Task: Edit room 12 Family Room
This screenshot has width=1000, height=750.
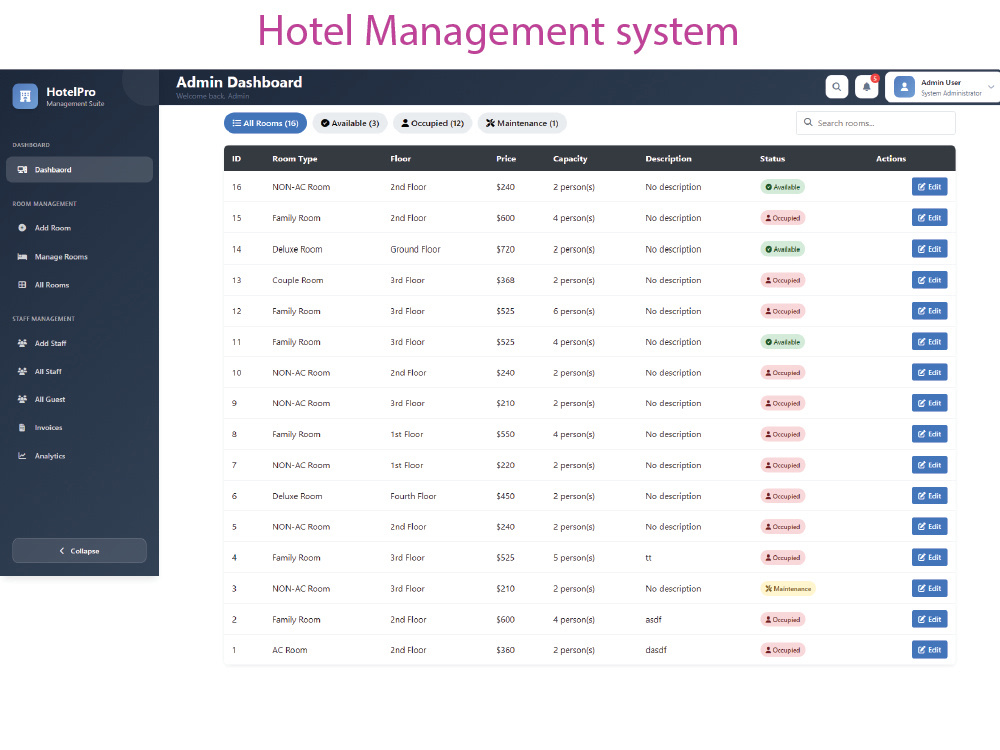Action: coord(929,311)
